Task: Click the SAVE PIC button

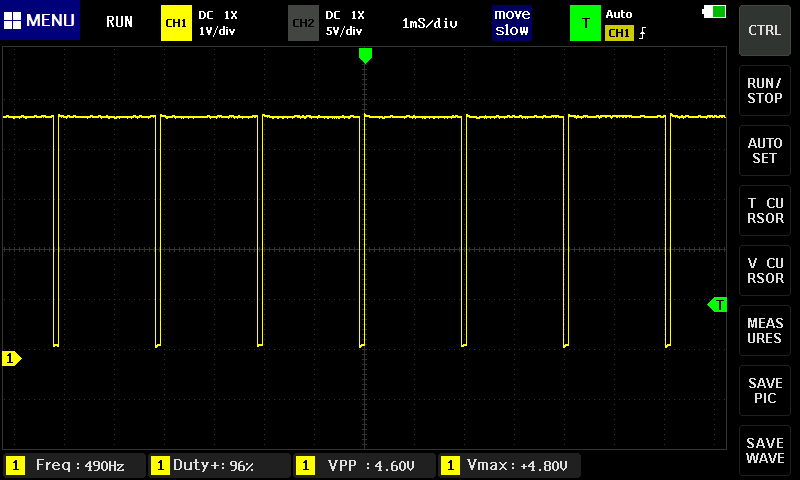Action: (765, 391)
